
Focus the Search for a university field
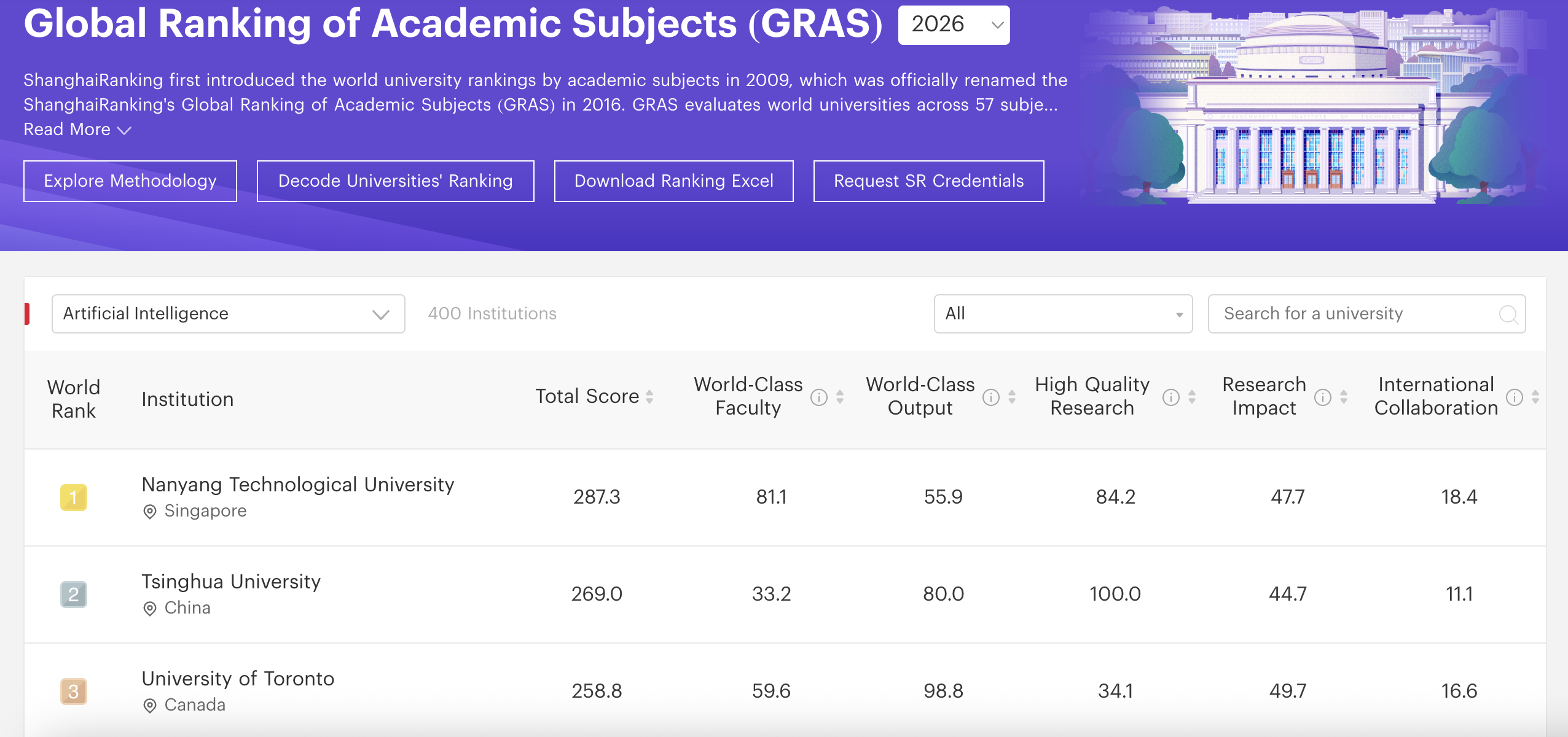coord(1367,314)
